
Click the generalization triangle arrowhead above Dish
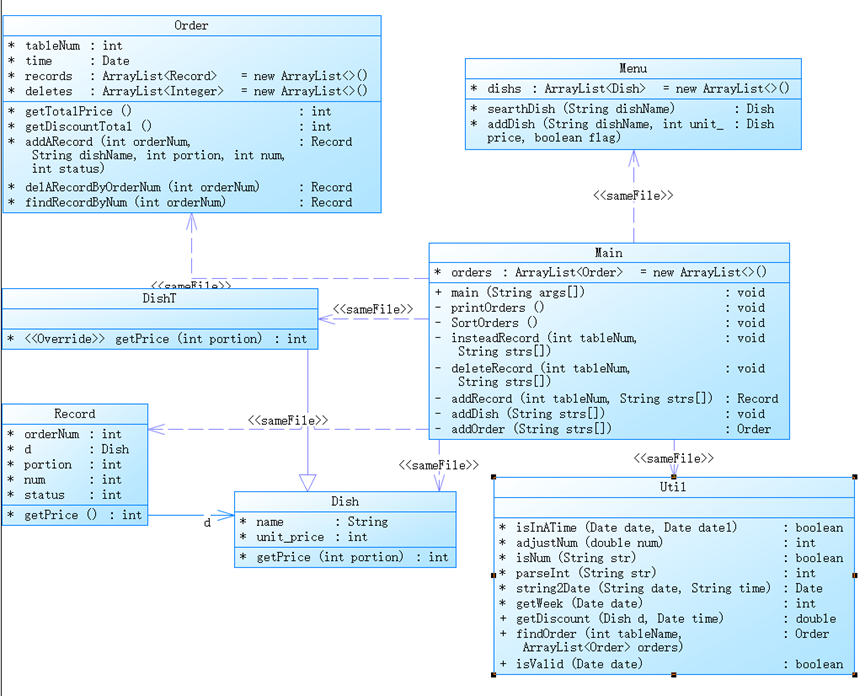pyautogui.click(x=307, y=483)
